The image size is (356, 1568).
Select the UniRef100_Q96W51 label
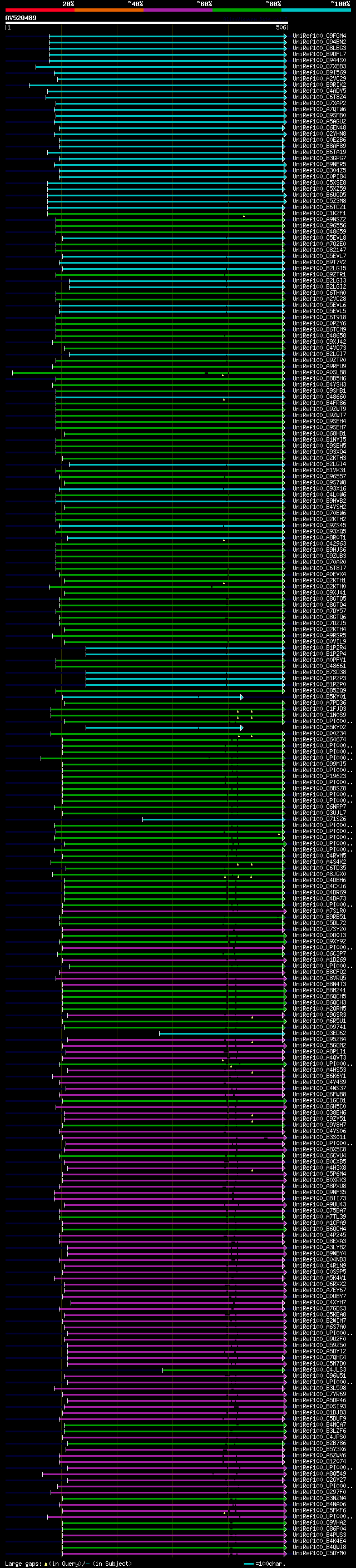tap(319, 1376)
